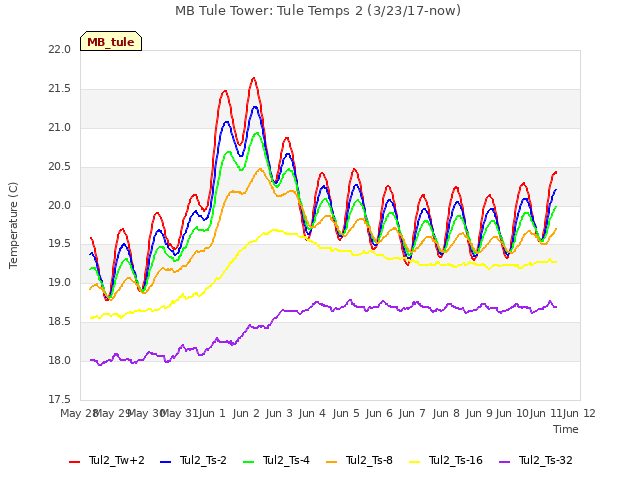Screen dimensions: 640x480
Task: Click the 21.0 y-axis tick value
Action: coord(59,128)
